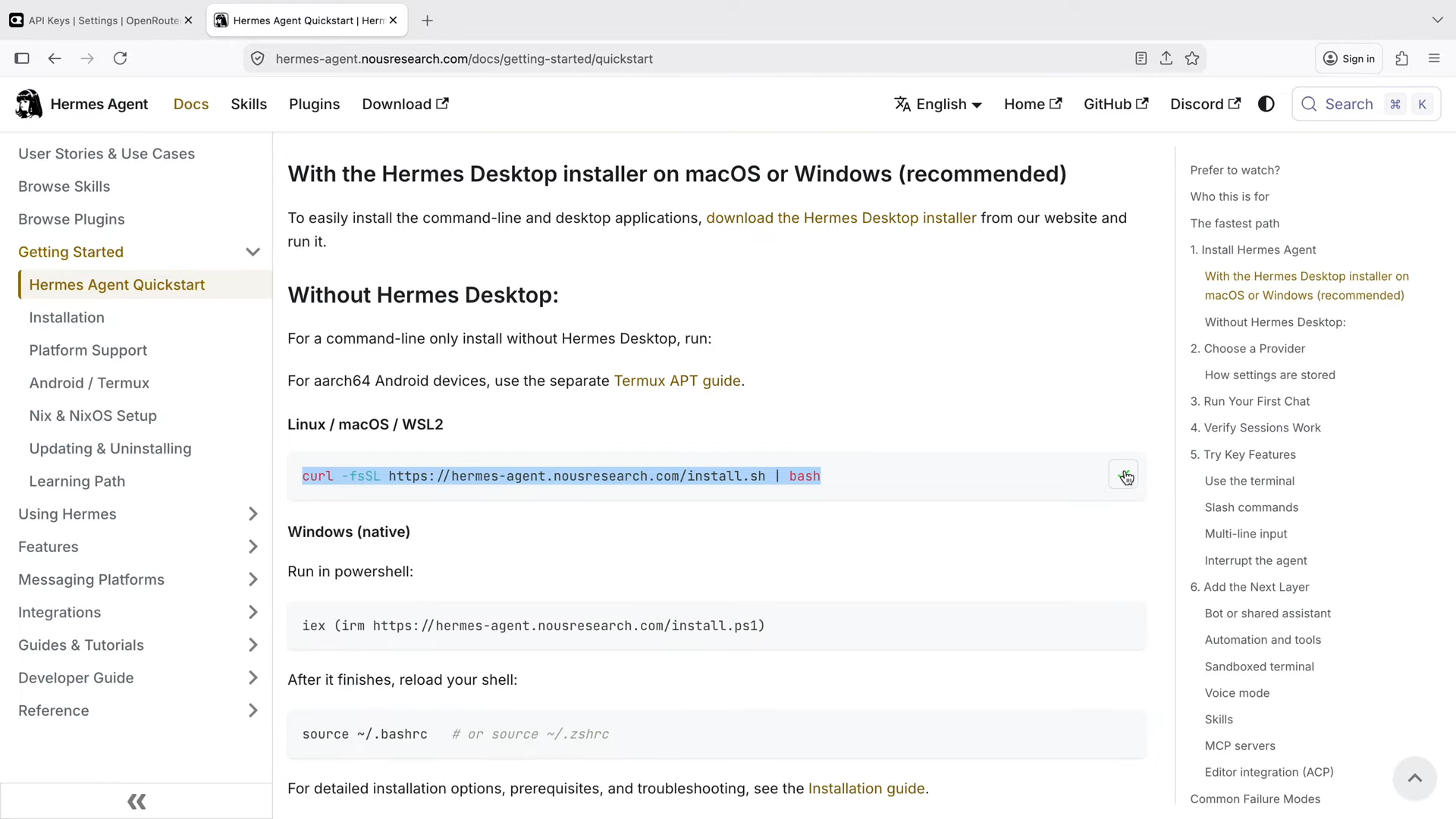The image size is (1456, 819).
Task: Open the Home external link
Action: tap(1033, 104)
